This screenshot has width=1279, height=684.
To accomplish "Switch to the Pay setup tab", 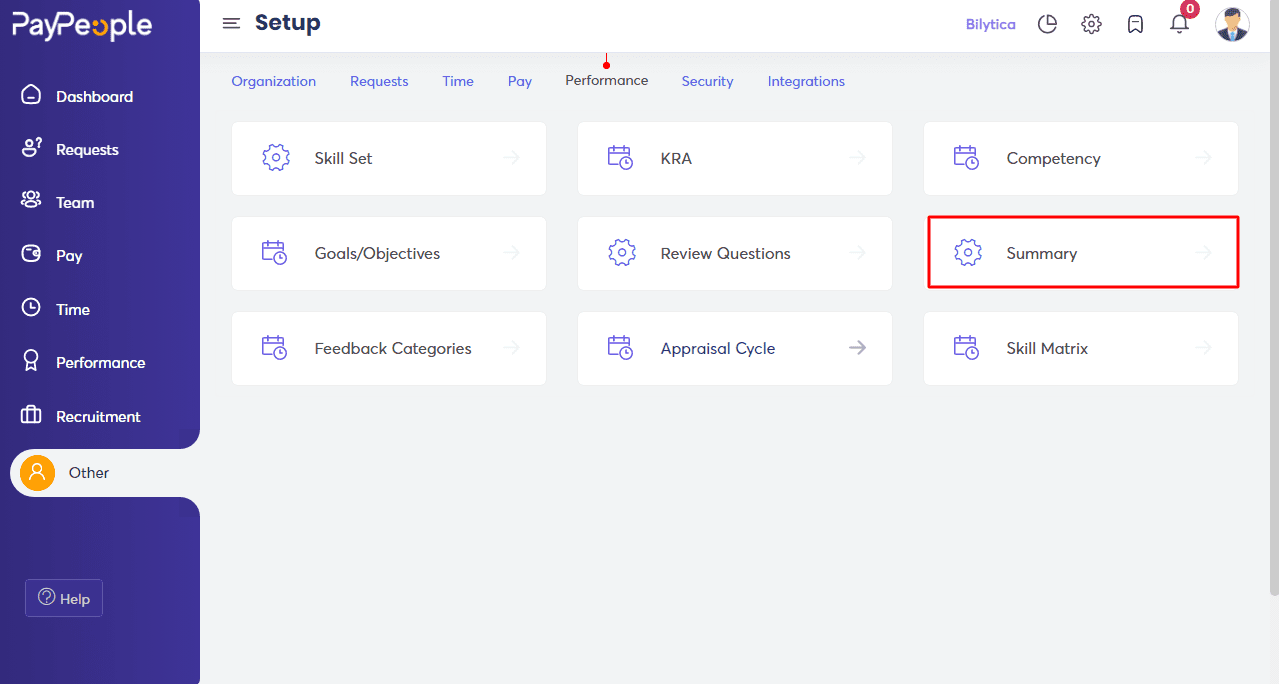I will (520, 81).
